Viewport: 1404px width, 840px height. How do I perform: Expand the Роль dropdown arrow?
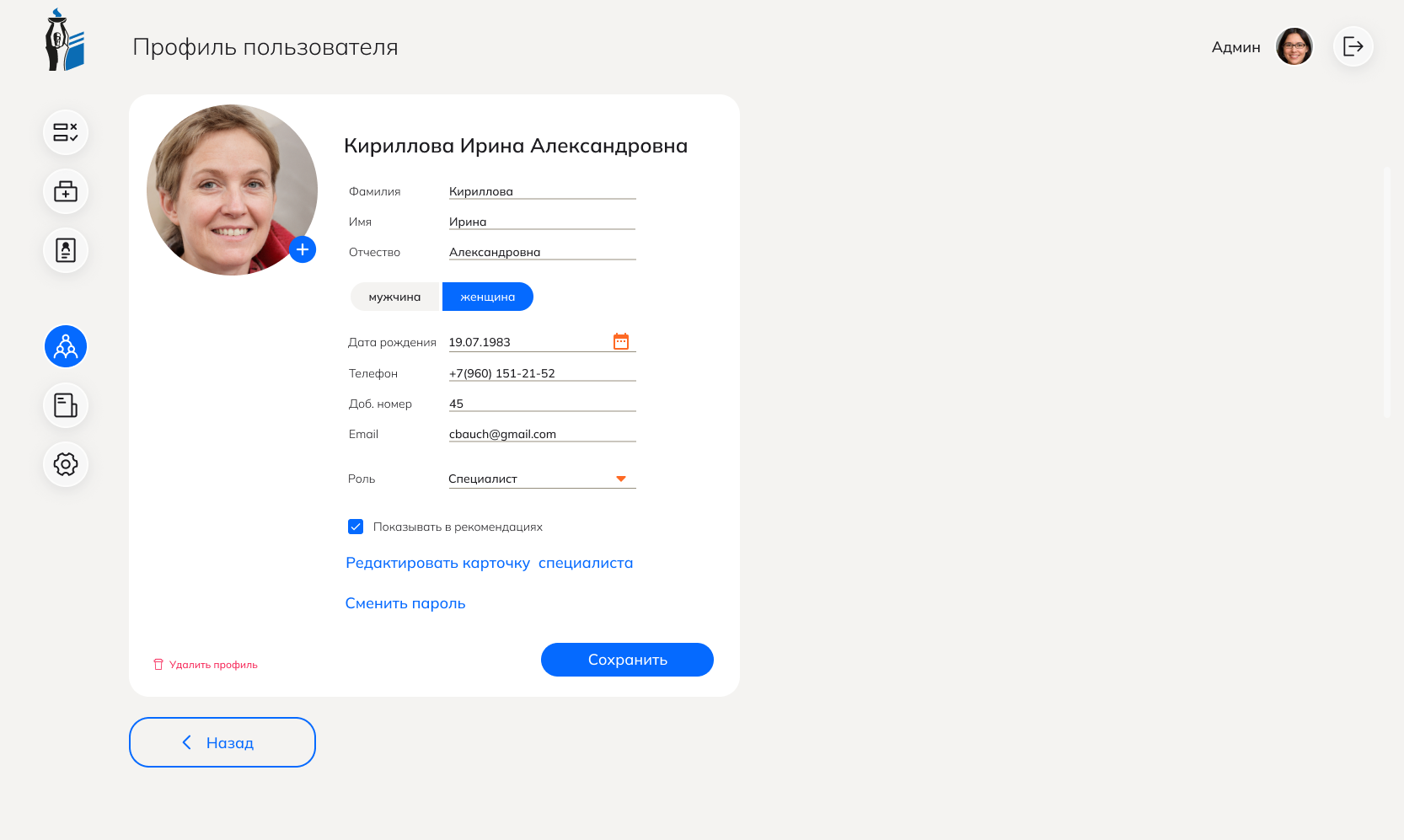click(621, 479)
